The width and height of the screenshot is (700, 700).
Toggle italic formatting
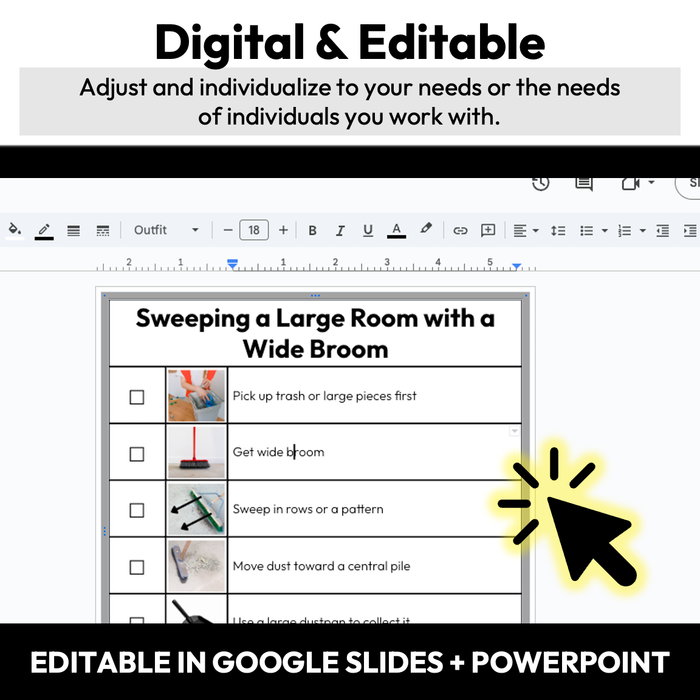340,230
